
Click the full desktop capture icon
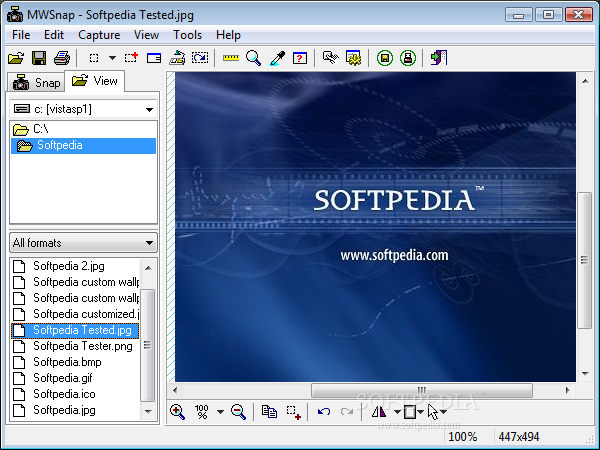[x=177, y=58]
